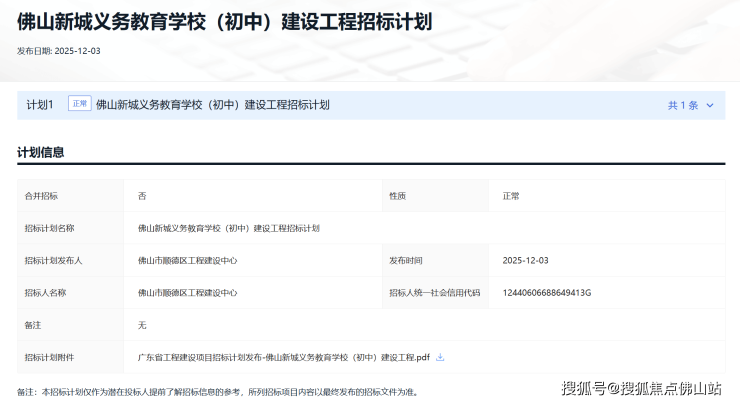Click the 招标计划发布人 label cell
This screenshot has height=404, width=740.
tap(70, 261)
